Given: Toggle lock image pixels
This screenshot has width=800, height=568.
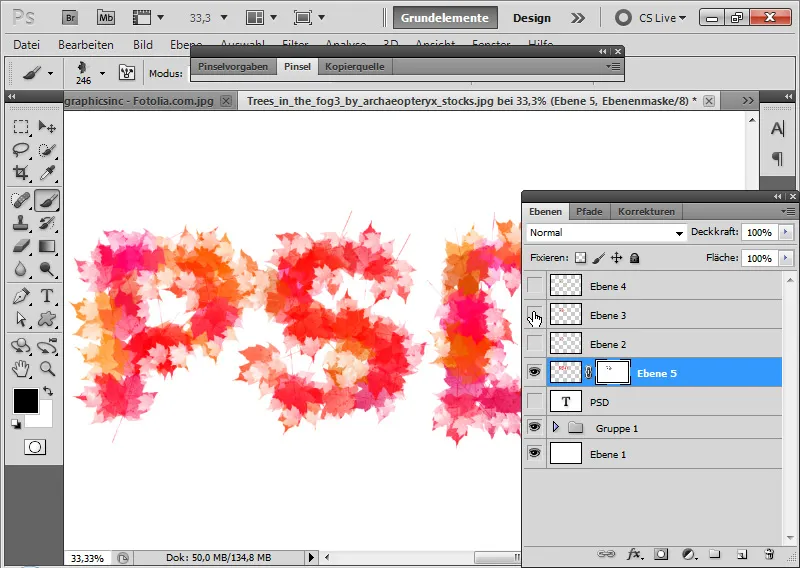Looking at the screenshot, I should pos(599,258).
